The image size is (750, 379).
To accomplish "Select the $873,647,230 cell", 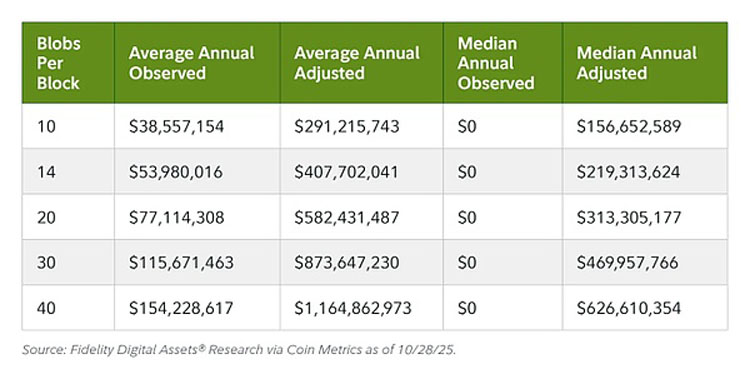I will click(x=362, y=262).
